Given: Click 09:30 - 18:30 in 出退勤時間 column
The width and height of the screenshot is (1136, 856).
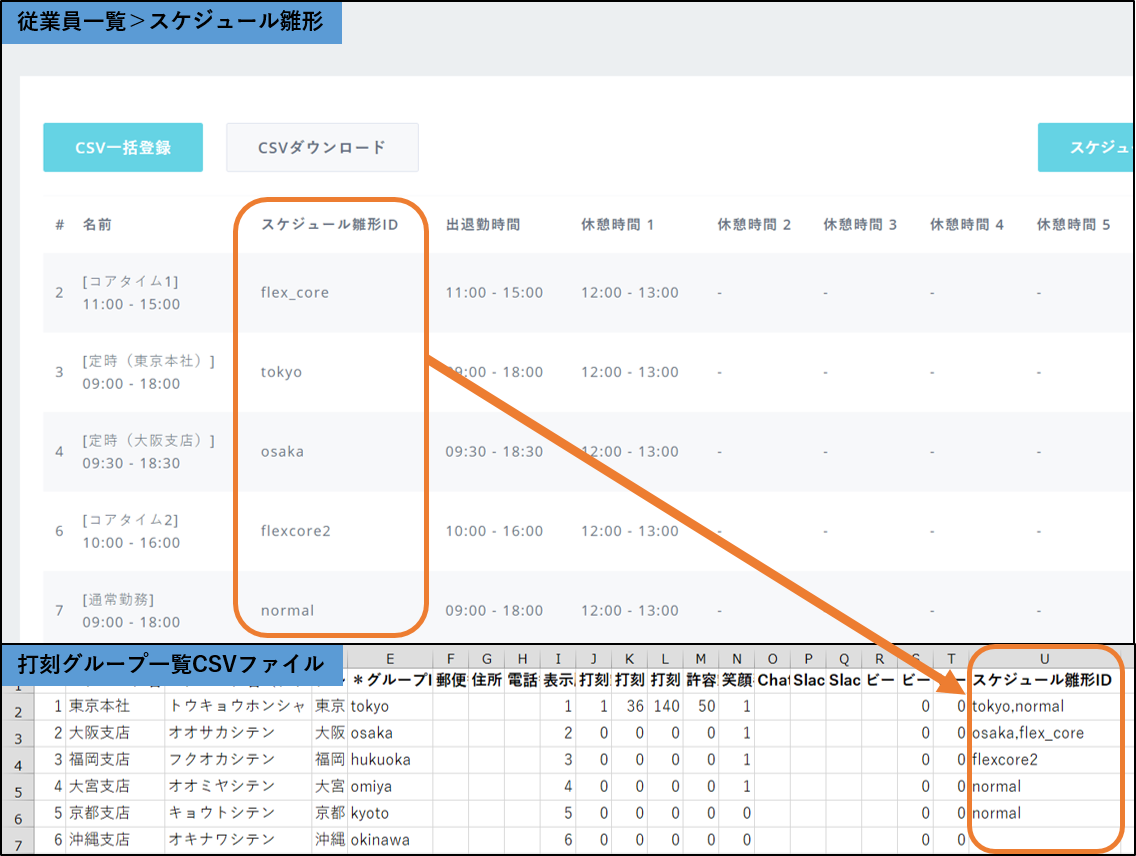Looking at the screenshot, I should pos(494,452).
